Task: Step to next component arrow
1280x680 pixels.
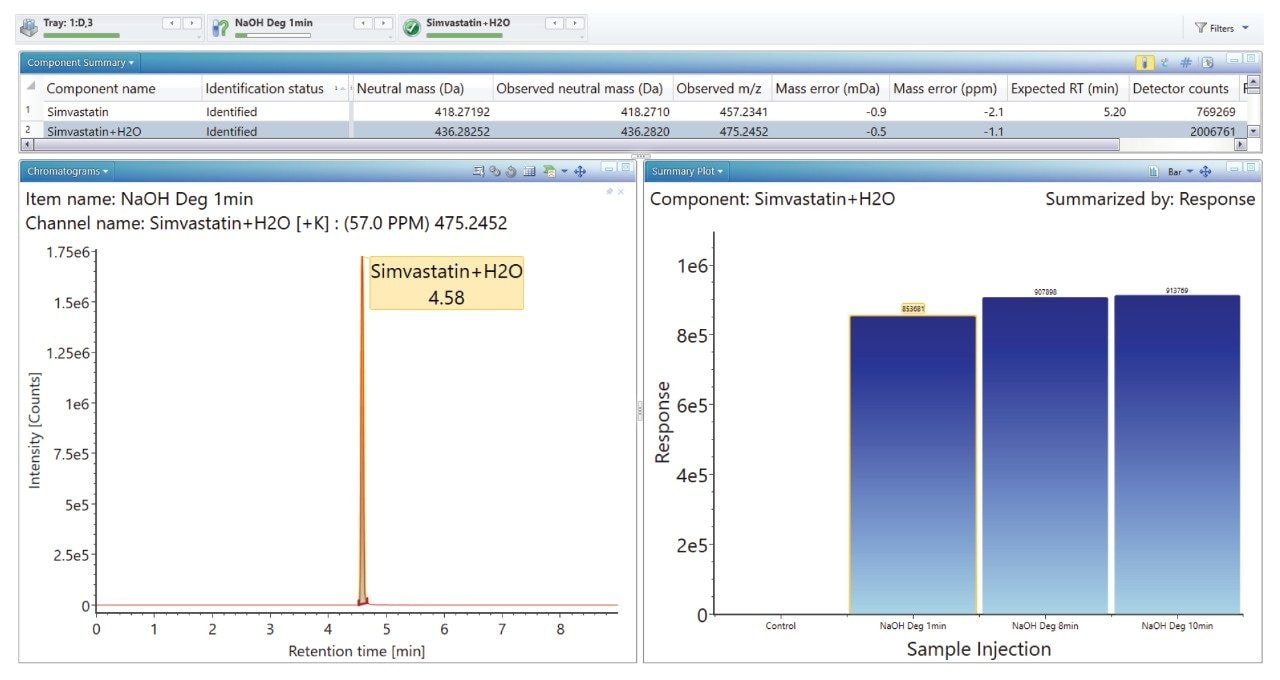Action: [575, 23]
